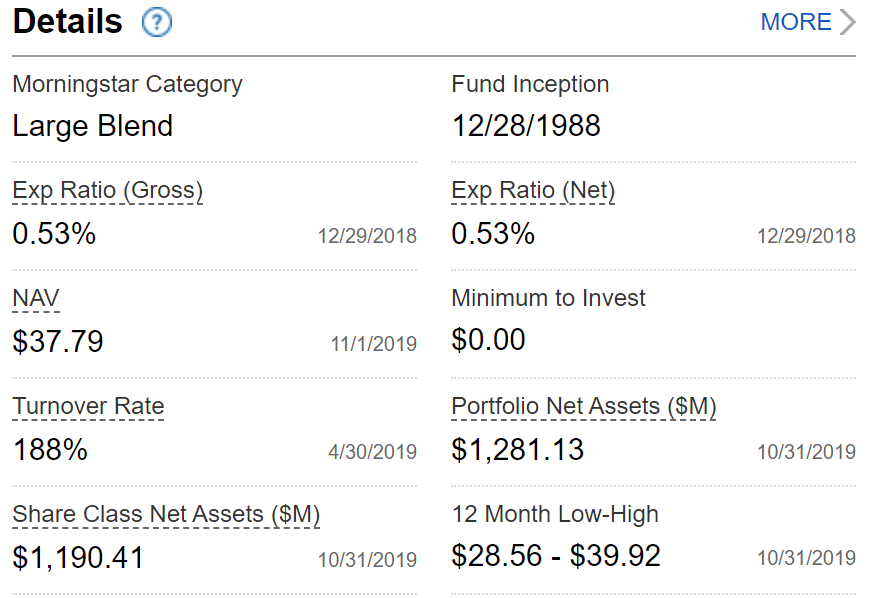This screenshot has height=598, width=872.
Task: Select the Large Blend category value
Action: tap(92, 126)
